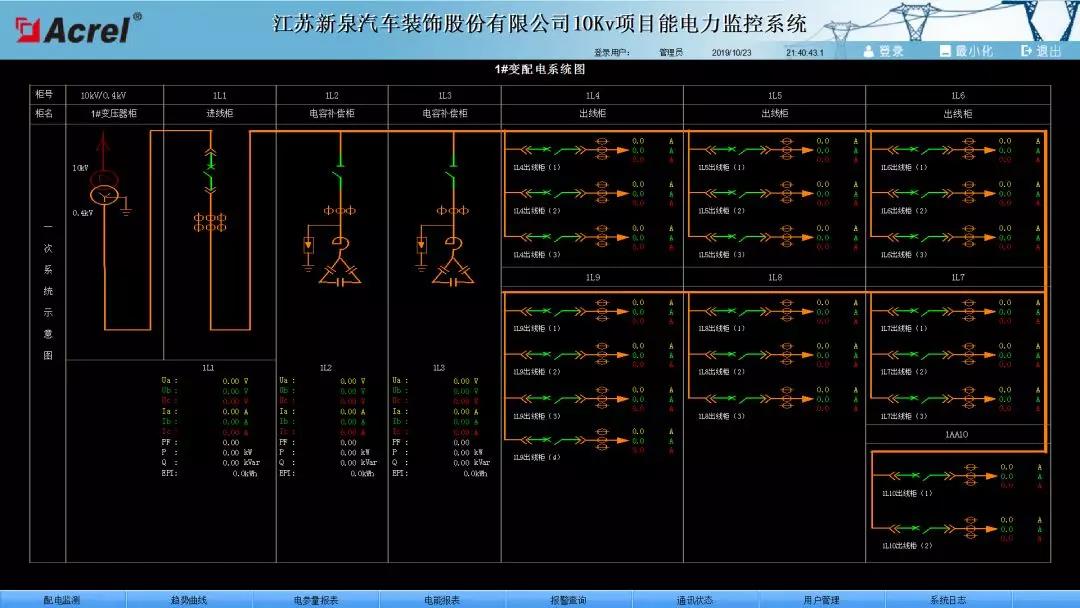Click the 1L8 outgoing cabinet (1) current transformer

click(x=786, y=311)
